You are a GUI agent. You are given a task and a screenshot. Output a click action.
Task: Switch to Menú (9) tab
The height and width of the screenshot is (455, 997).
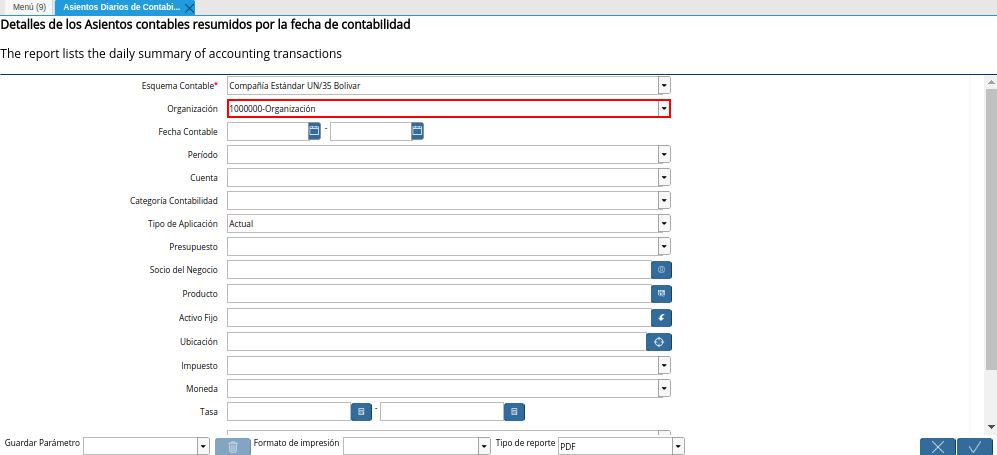click(x=29, y=8)
